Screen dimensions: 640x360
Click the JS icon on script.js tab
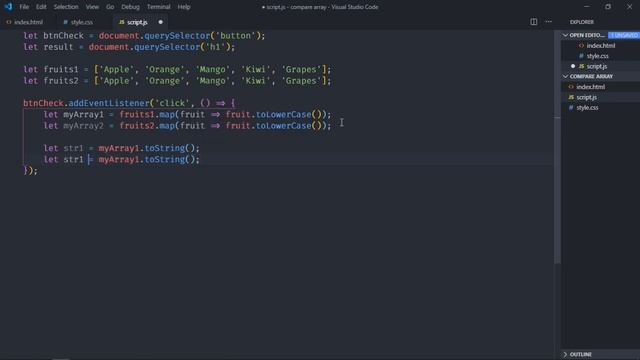(x=121, y=22)
